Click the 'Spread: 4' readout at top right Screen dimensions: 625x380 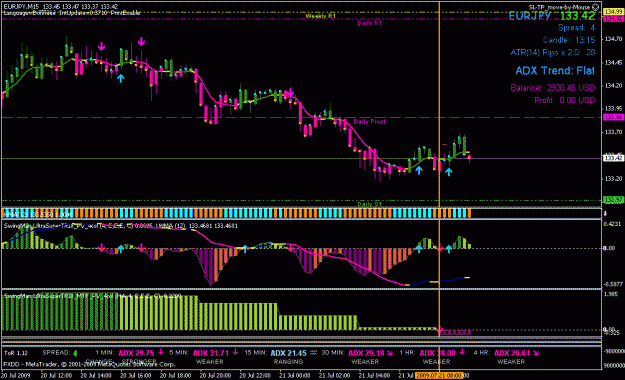(x=576, y=28)
